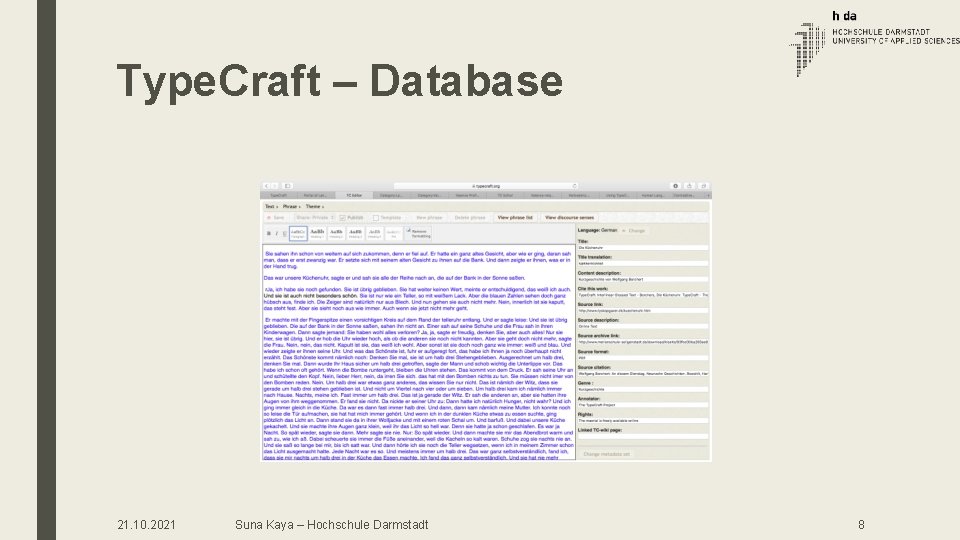This screenshot has height=540, width=960.
Task: Click the browser forward arrow
Action: point(274,186)
